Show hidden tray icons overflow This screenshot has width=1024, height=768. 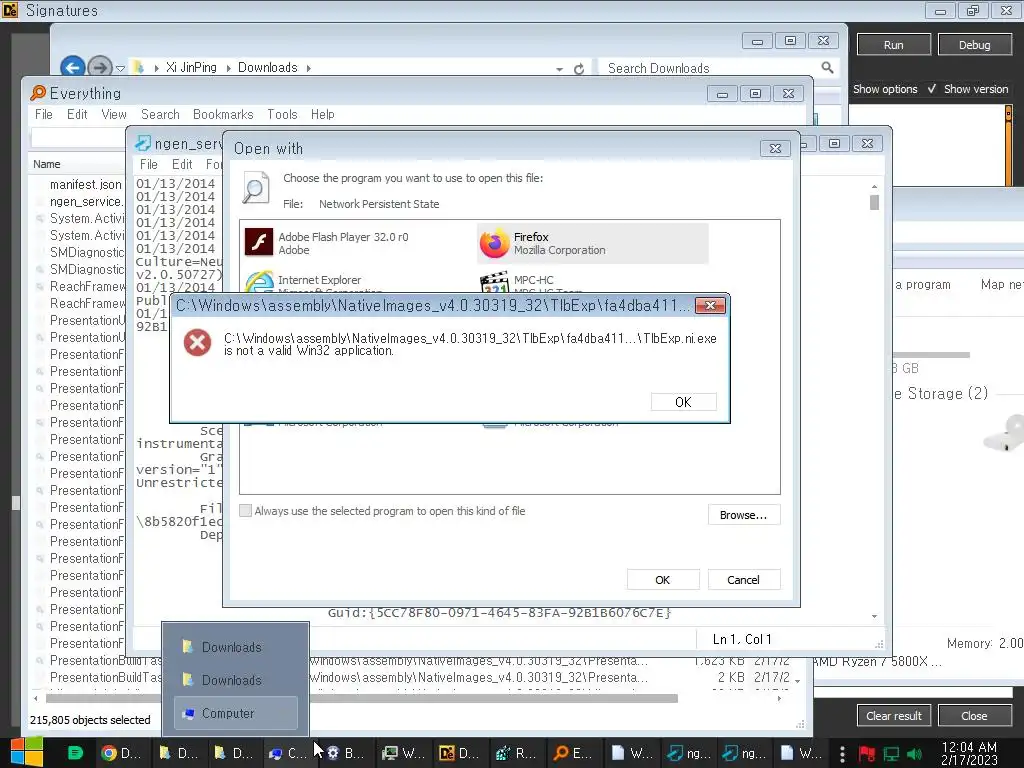click(x=842, y=754)
